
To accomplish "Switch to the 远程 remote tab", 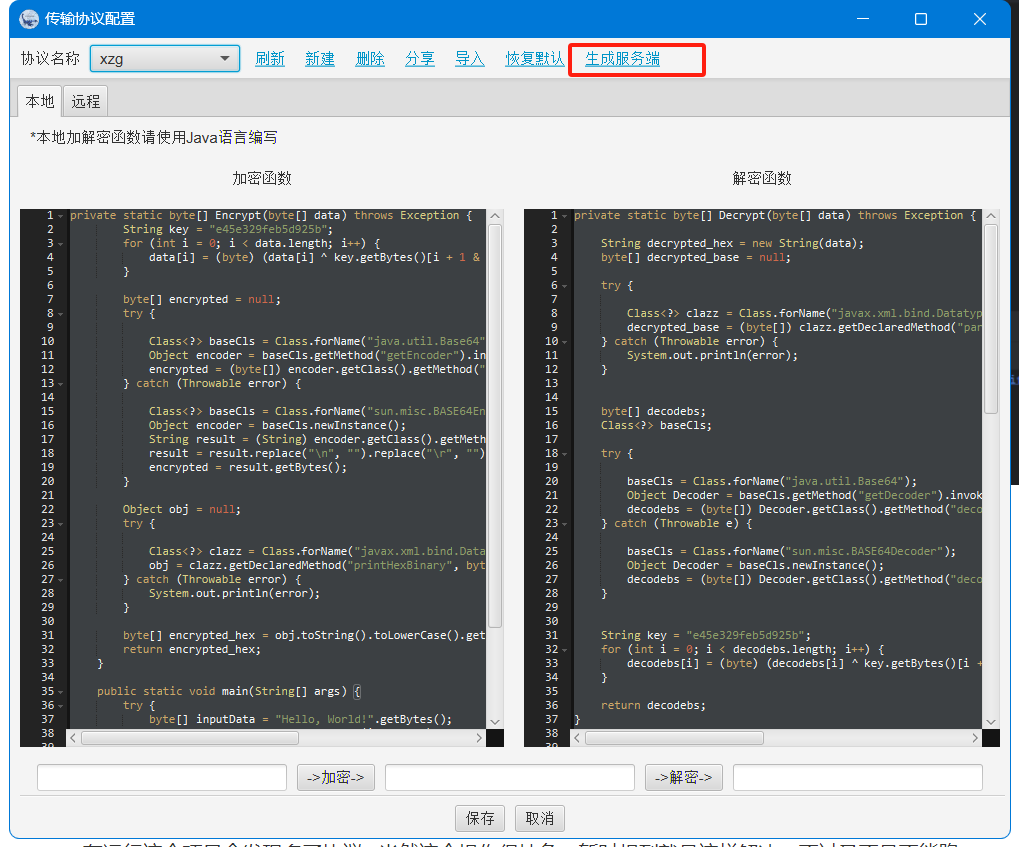I will click(86, 101).
